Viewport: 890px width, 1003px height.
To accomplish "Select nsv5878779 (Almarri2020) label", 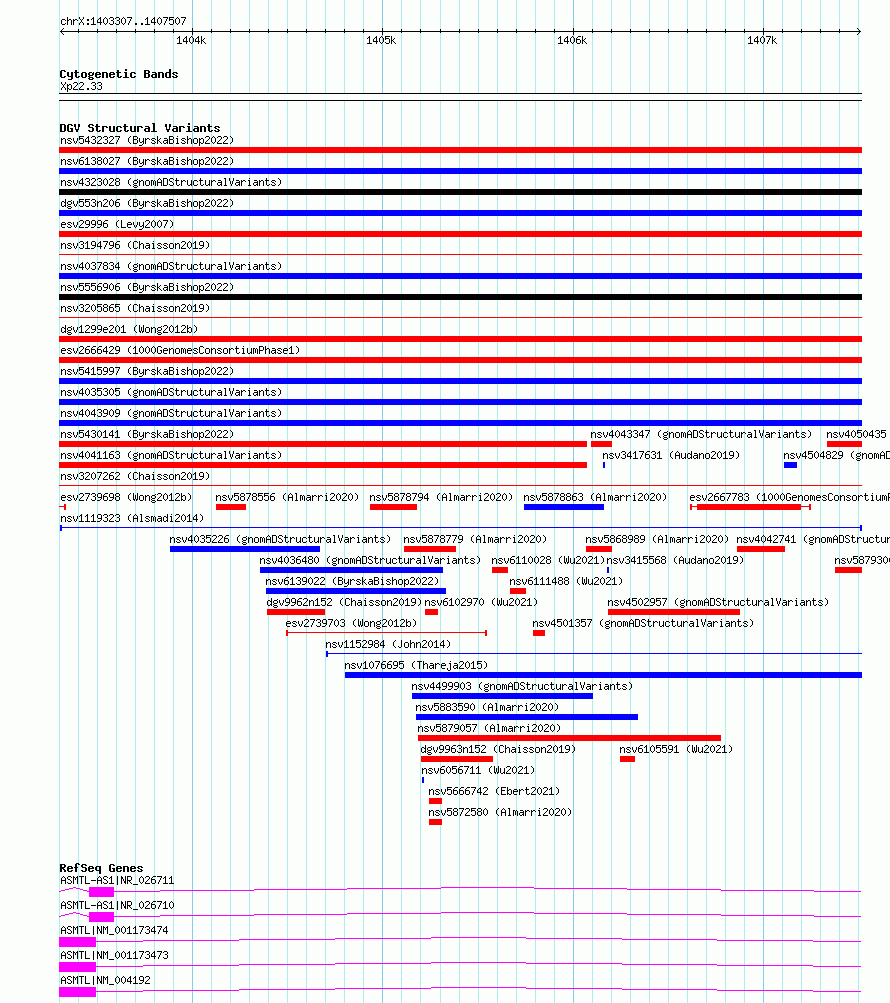I will 475,539.
